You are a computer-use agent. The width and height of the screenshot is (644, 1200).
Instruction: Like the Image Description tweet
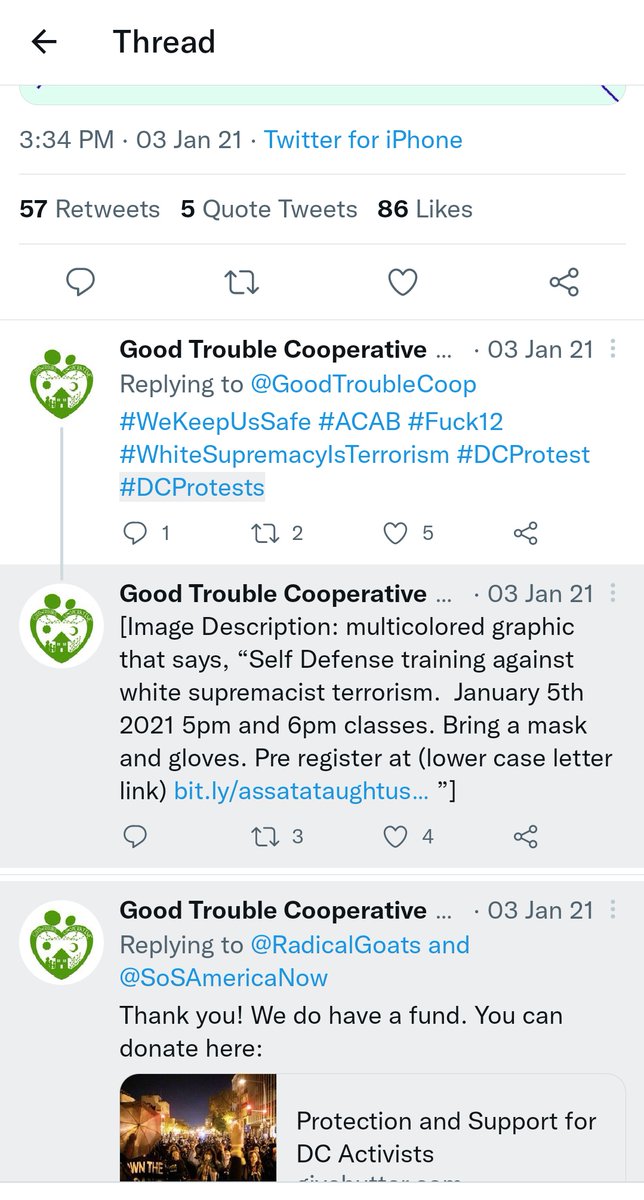pyautogui.click(x=396, y=836)
